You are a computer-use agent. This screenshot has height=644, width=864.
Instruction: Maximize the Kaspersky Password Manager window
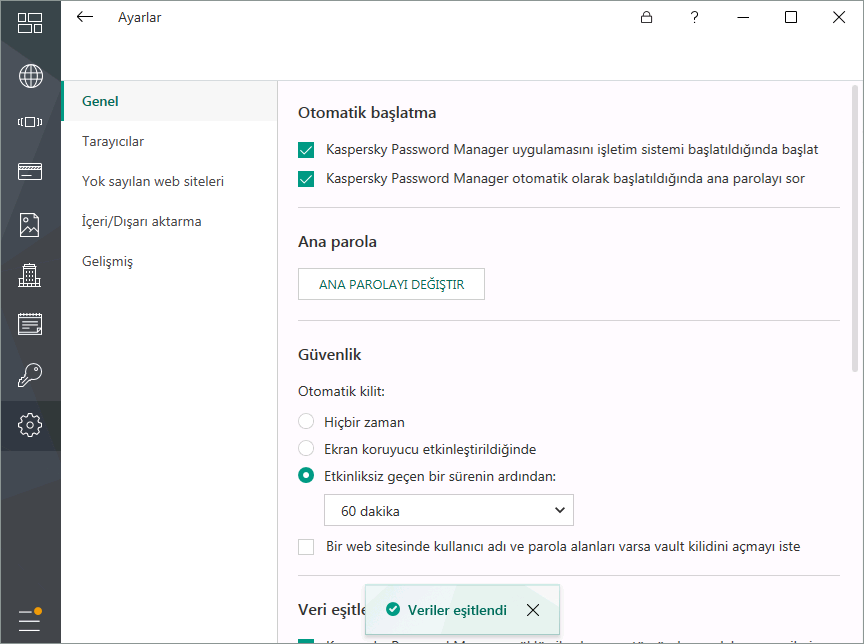point(791,17)
